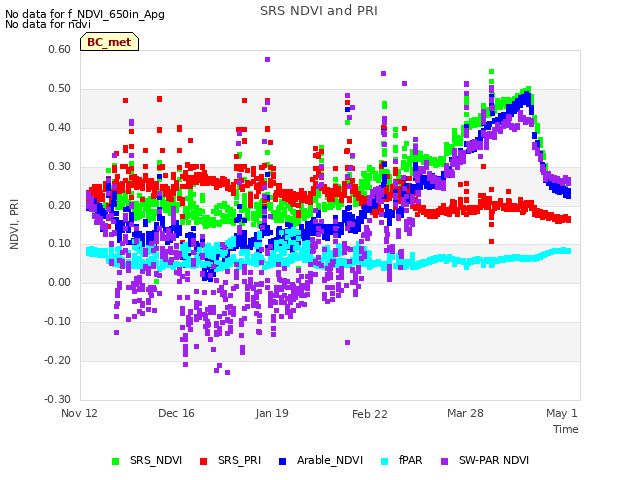Click the highest purple outlier point near Jan 19
Viewport: 640px width, 480px height.
(267, 60)
